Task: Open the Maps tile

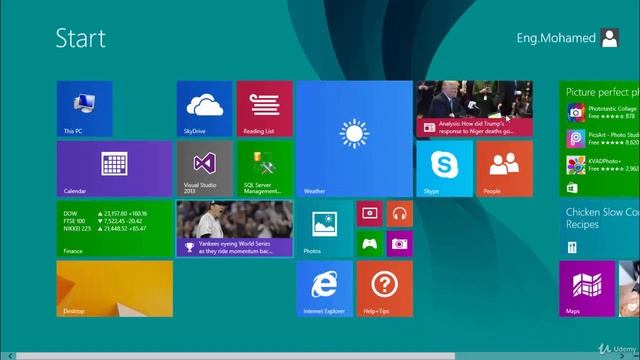Action: coord(587,289)
